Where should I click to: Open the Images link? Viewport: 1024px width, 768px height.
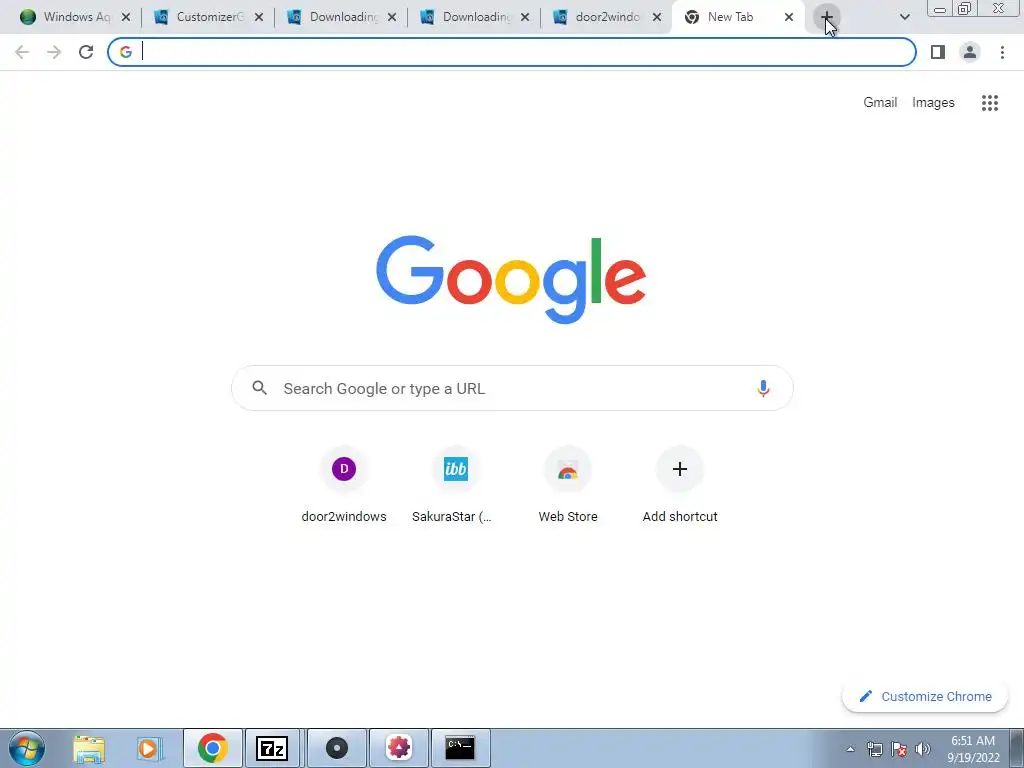click(x=933, y=103)
